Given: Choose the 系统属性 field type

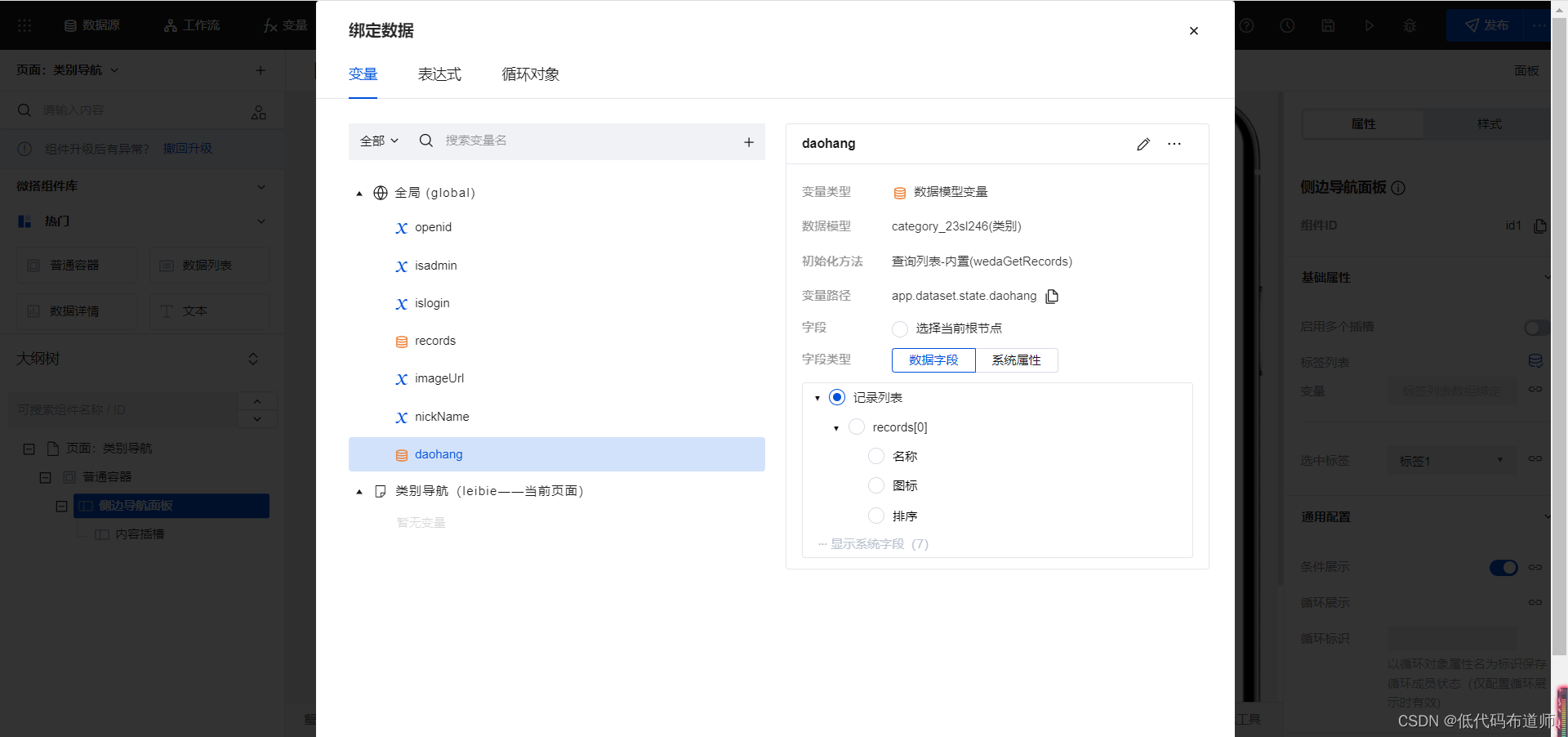Looking at the screenshot, I should (1017, 360).
